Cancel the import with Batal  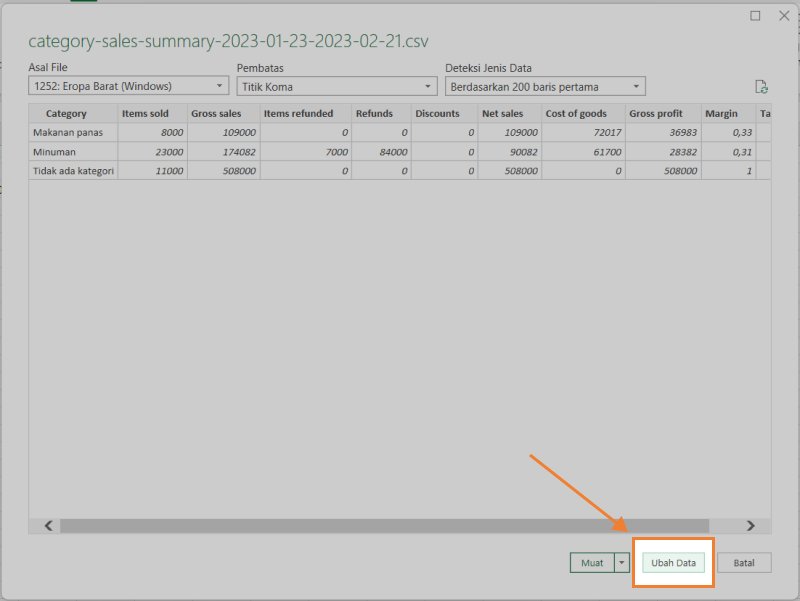(744, 563)
